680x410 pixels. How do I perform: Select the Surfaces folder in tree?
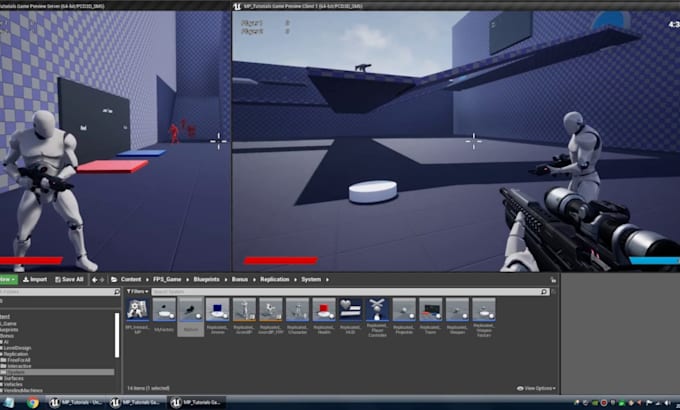click(13, 378)
